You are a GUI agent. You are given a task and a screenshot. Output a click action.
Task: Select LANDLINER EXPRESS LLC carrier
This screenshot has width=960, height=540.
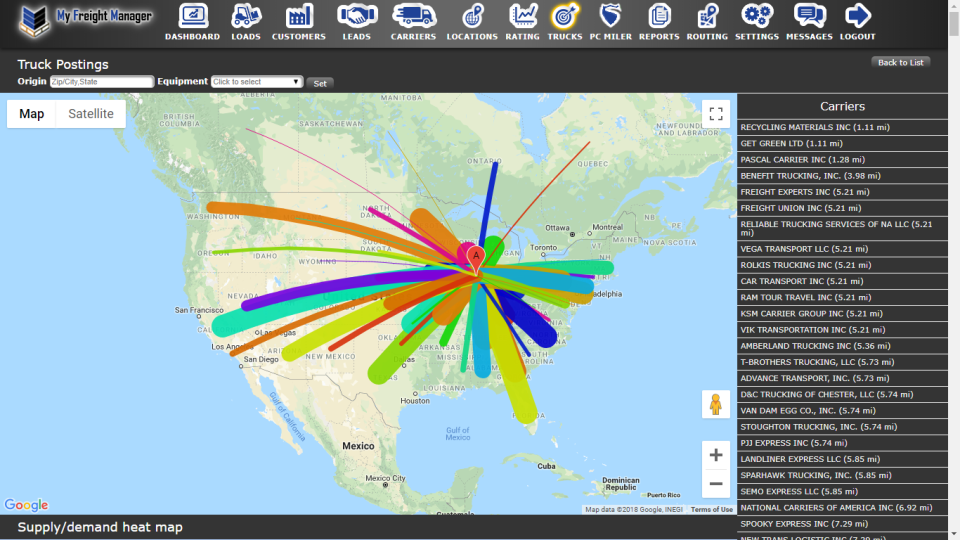pos(842,459)
